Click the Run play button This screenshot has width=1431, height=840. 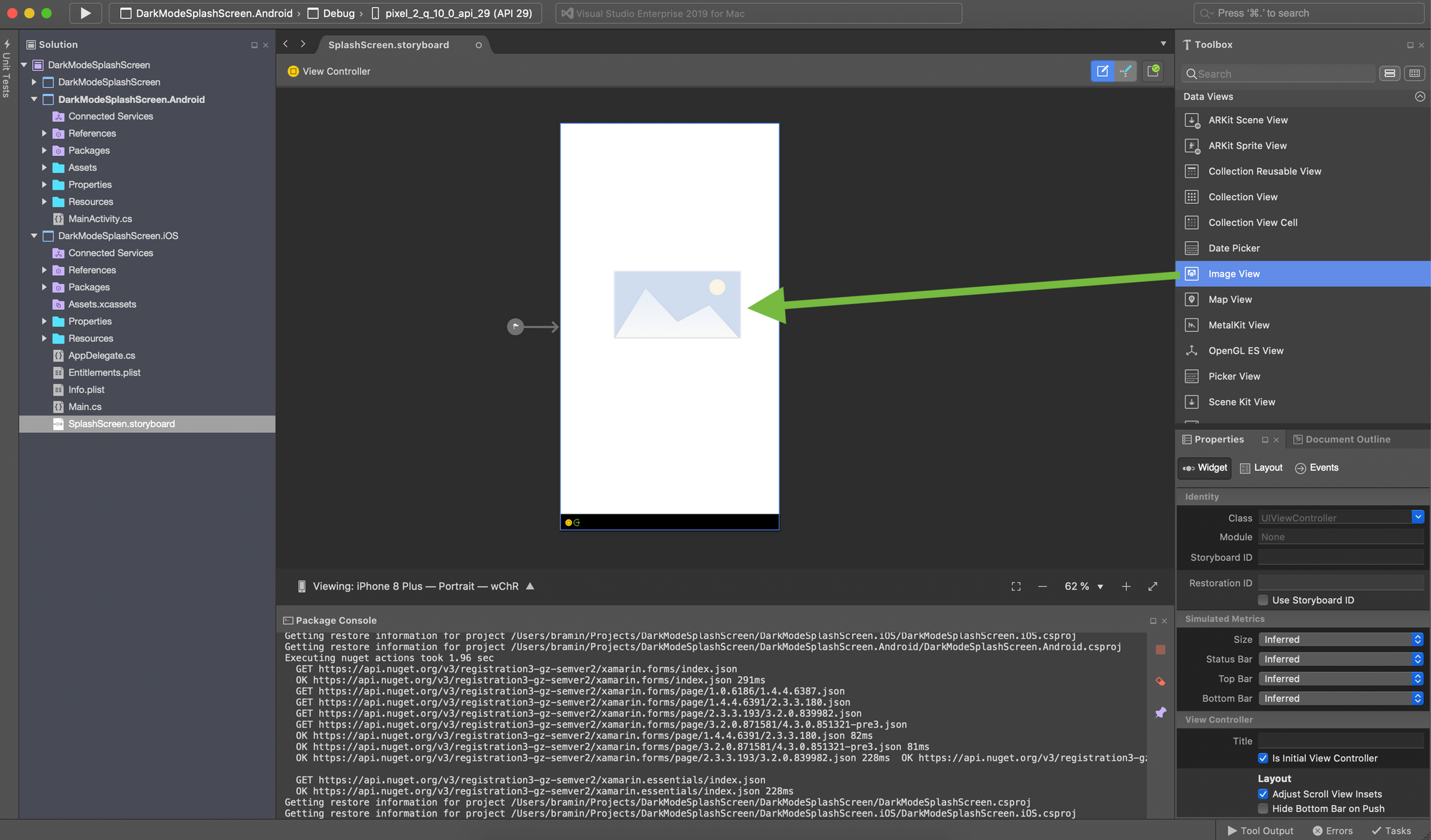tap(85, 13)
